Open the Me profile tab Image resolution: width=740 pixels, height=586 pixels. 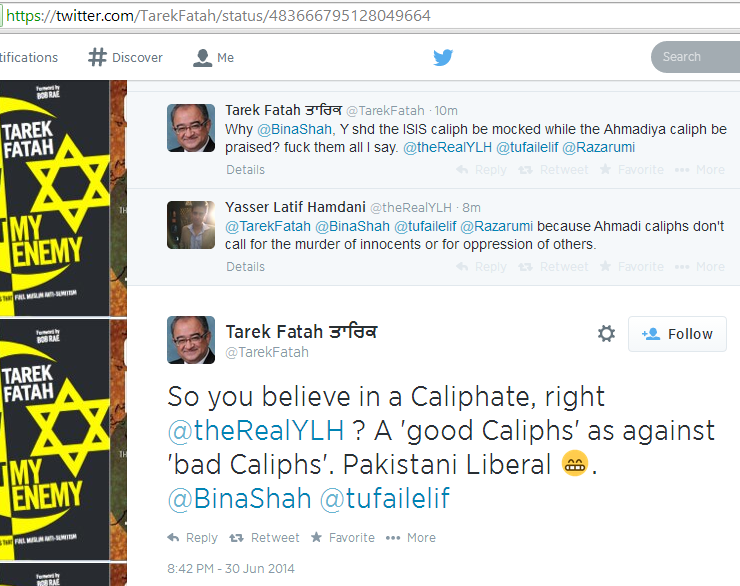pos(213,57)
